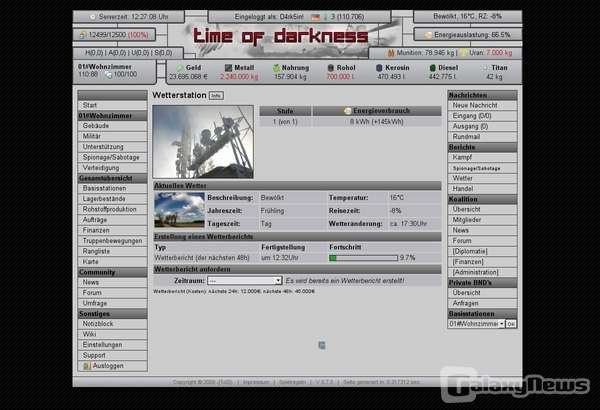Click the German flag icon in login bar

click(316, 17)
